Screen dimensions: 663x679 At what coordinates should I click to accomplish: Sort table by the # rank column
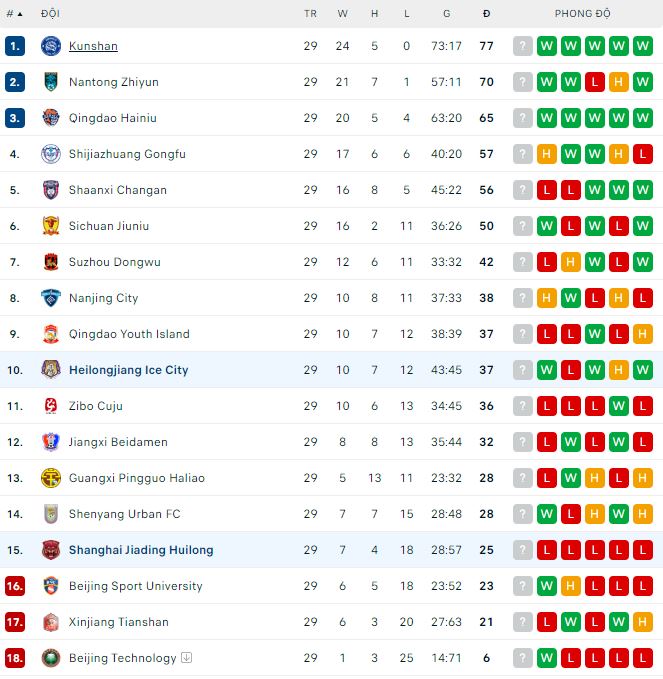pos(14,14)
